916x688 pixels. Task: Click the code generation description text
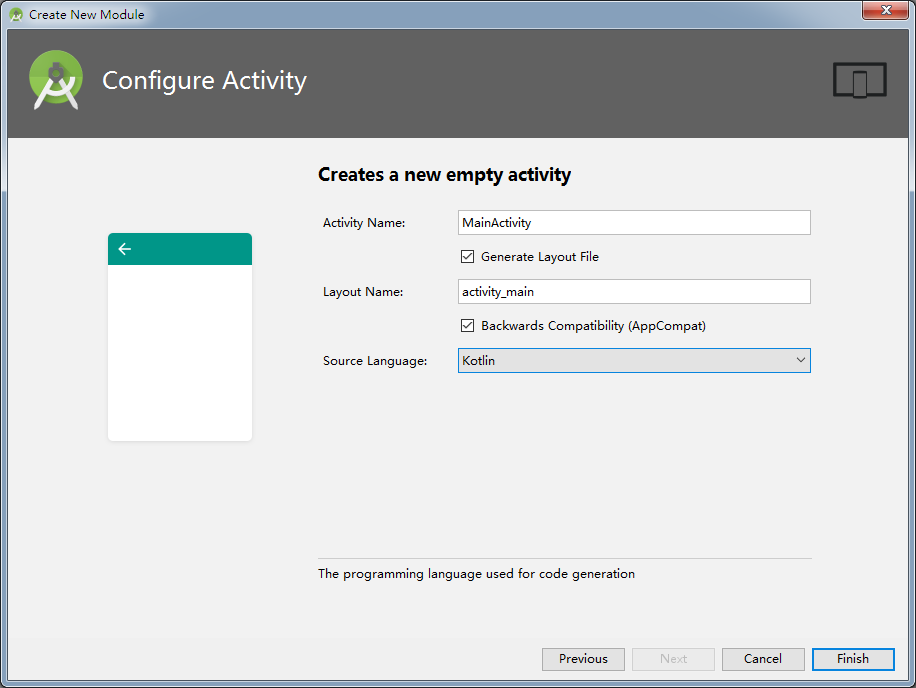(476, 574)
